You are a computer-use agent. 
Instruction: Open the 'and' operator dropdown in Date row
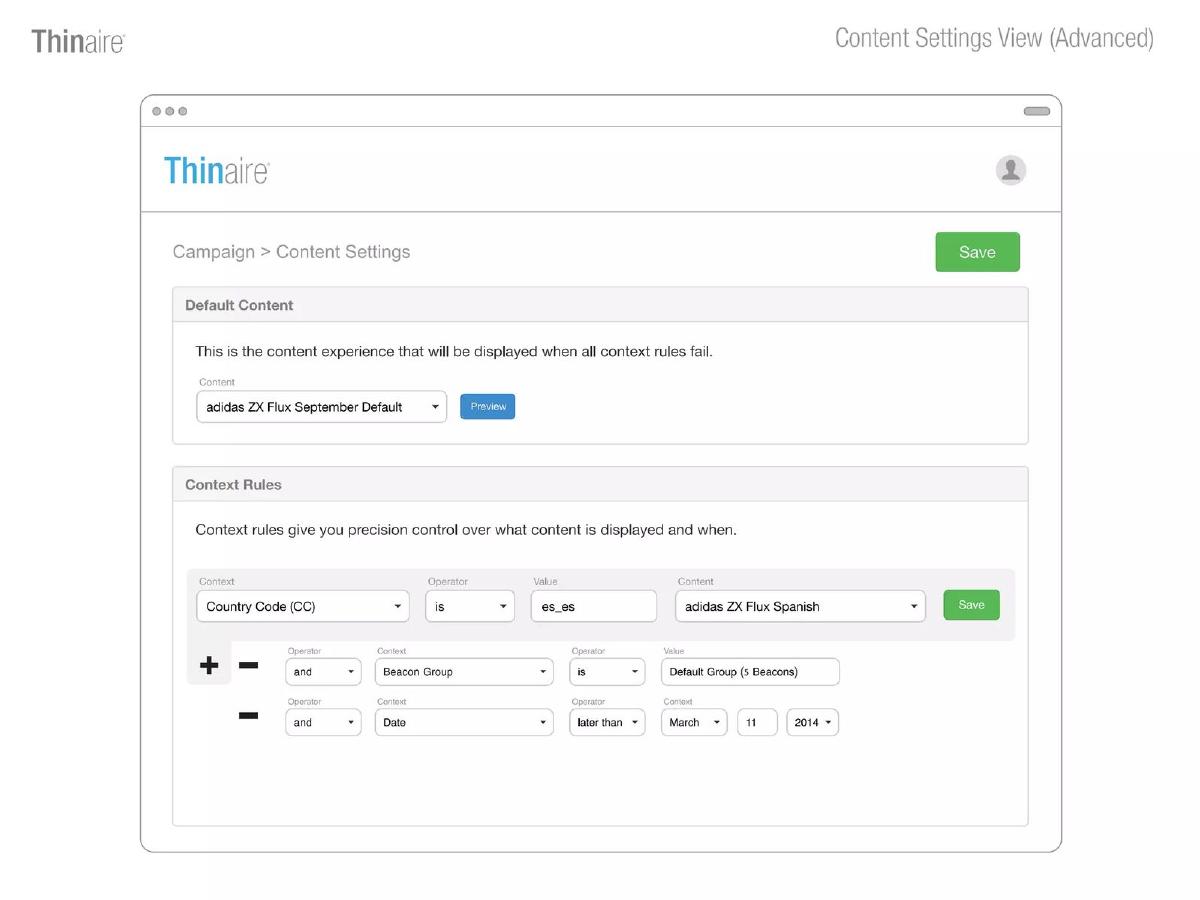(323, 722)
